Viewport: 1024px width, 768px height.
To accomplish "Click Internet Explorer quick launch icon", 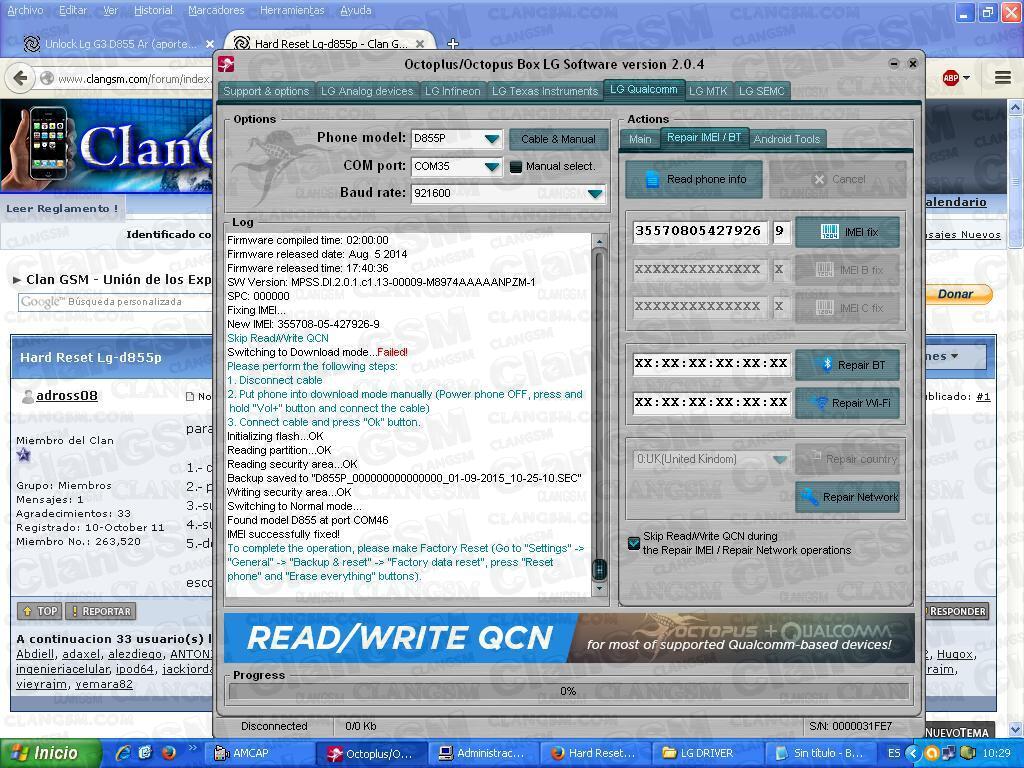I will (x=123, y=753).
